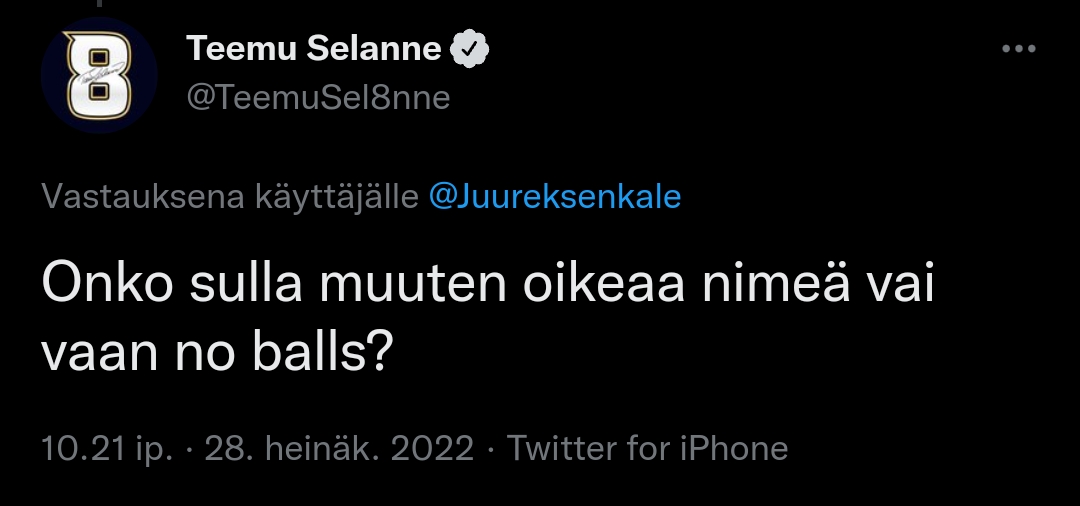Click the display name Teemu Selanne
This screenshot has width=1080, height=506.
coord(314,48)
